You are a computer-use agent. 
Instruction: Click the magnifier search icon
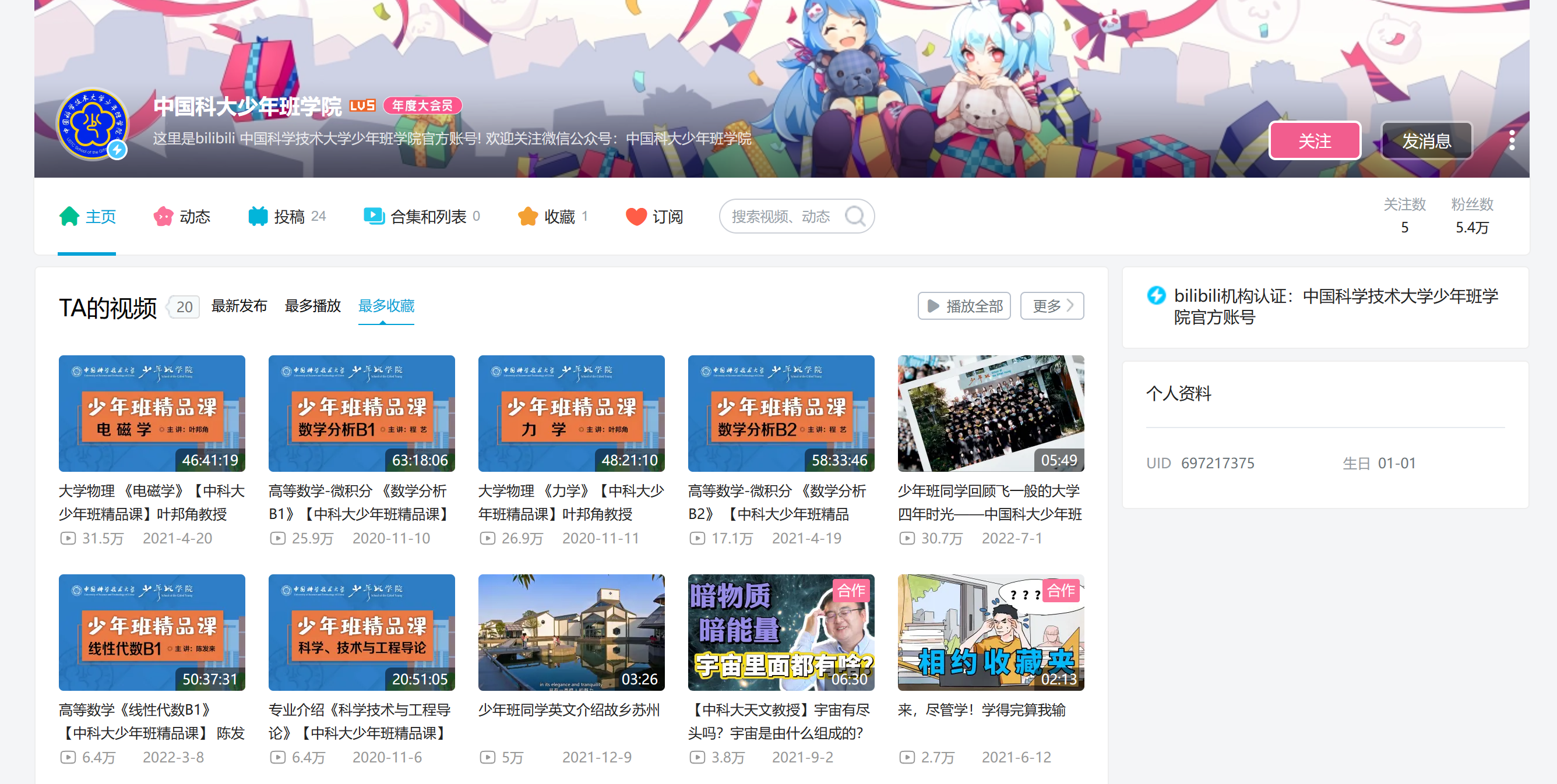[x=855, y=216]
